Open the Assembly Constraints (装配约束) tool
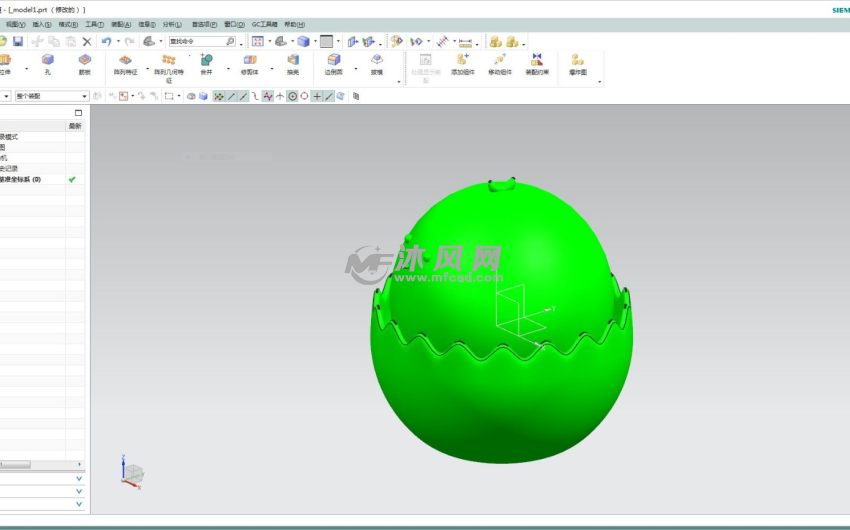Image resolution: width=850 pixels, height=530 pixels. click(x=536, y=64)
